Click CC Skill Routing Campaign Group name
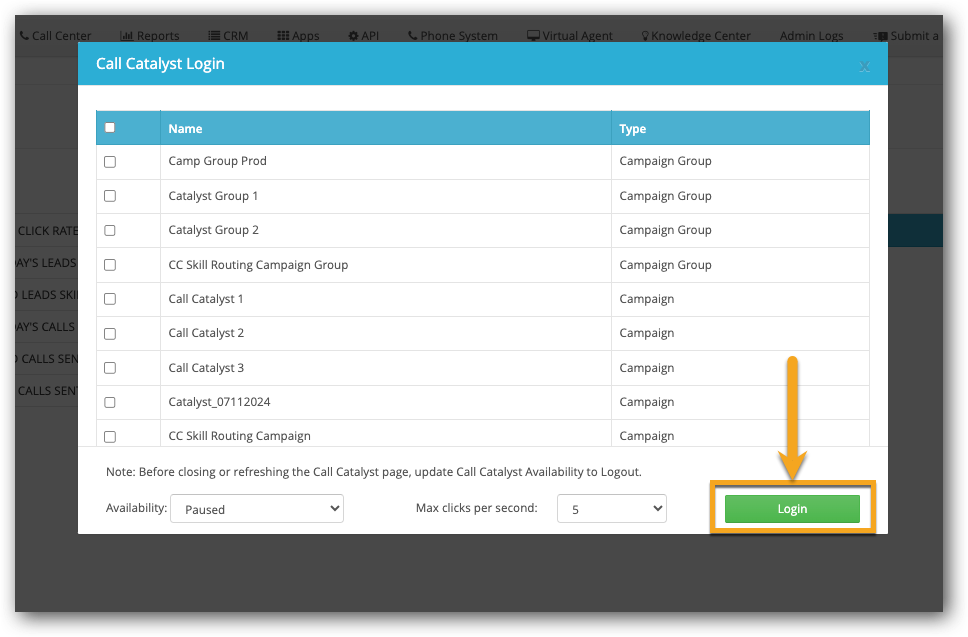968x637 pixels. pyautogui.click(x=258, y=265)
